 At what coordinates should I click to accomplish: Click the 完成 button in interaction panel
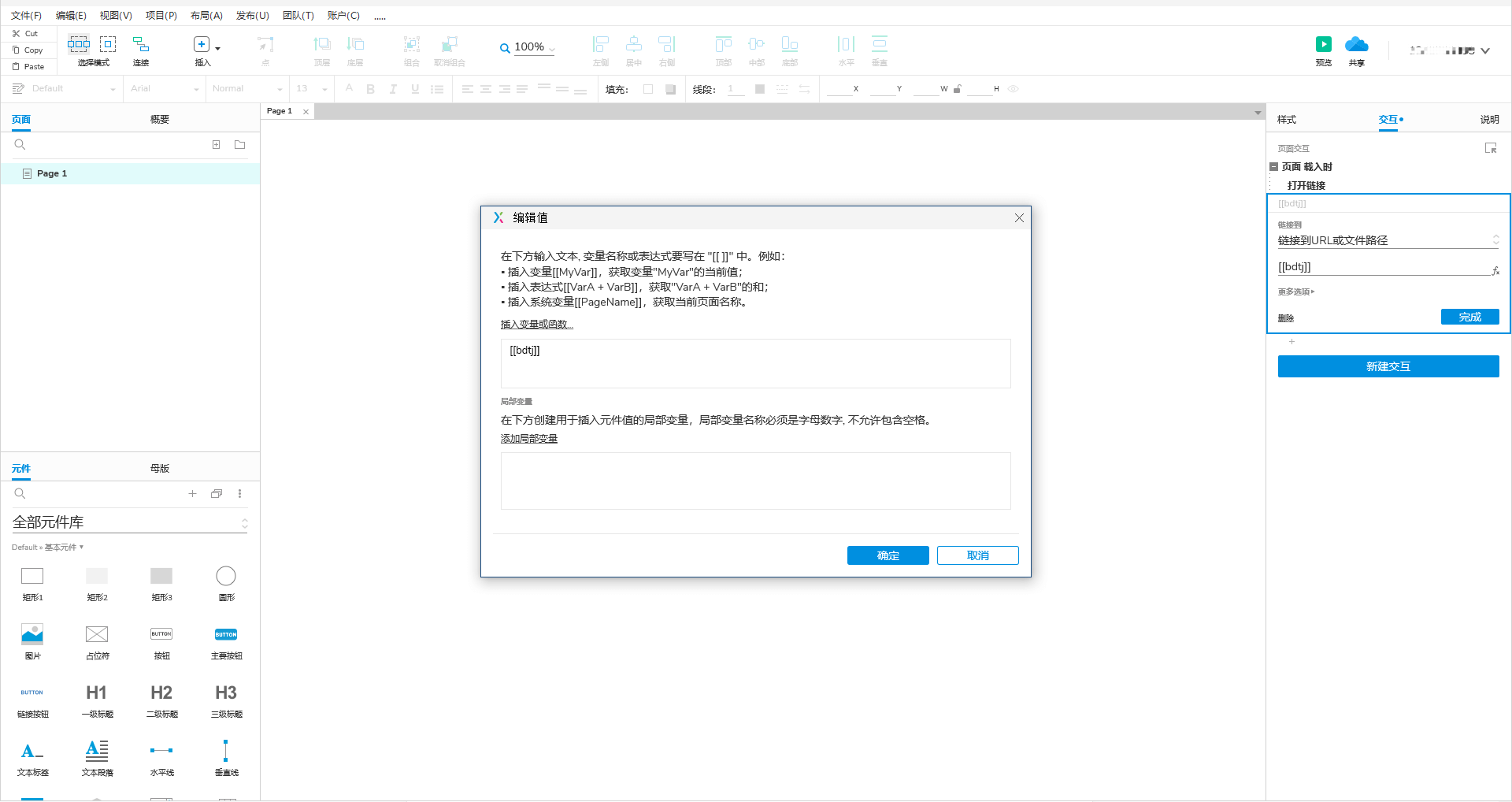click(x=1469, y=317)
